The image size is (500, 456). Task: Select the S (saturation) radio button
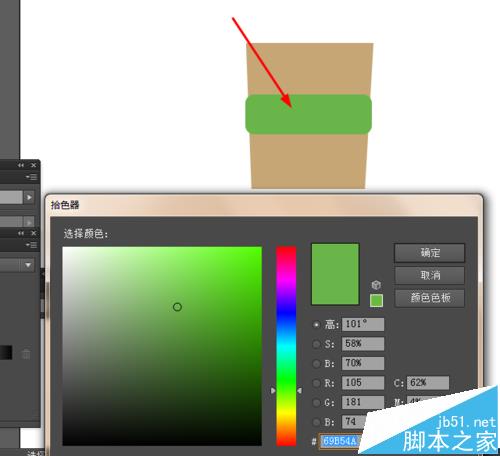click(x=316, y=344)
